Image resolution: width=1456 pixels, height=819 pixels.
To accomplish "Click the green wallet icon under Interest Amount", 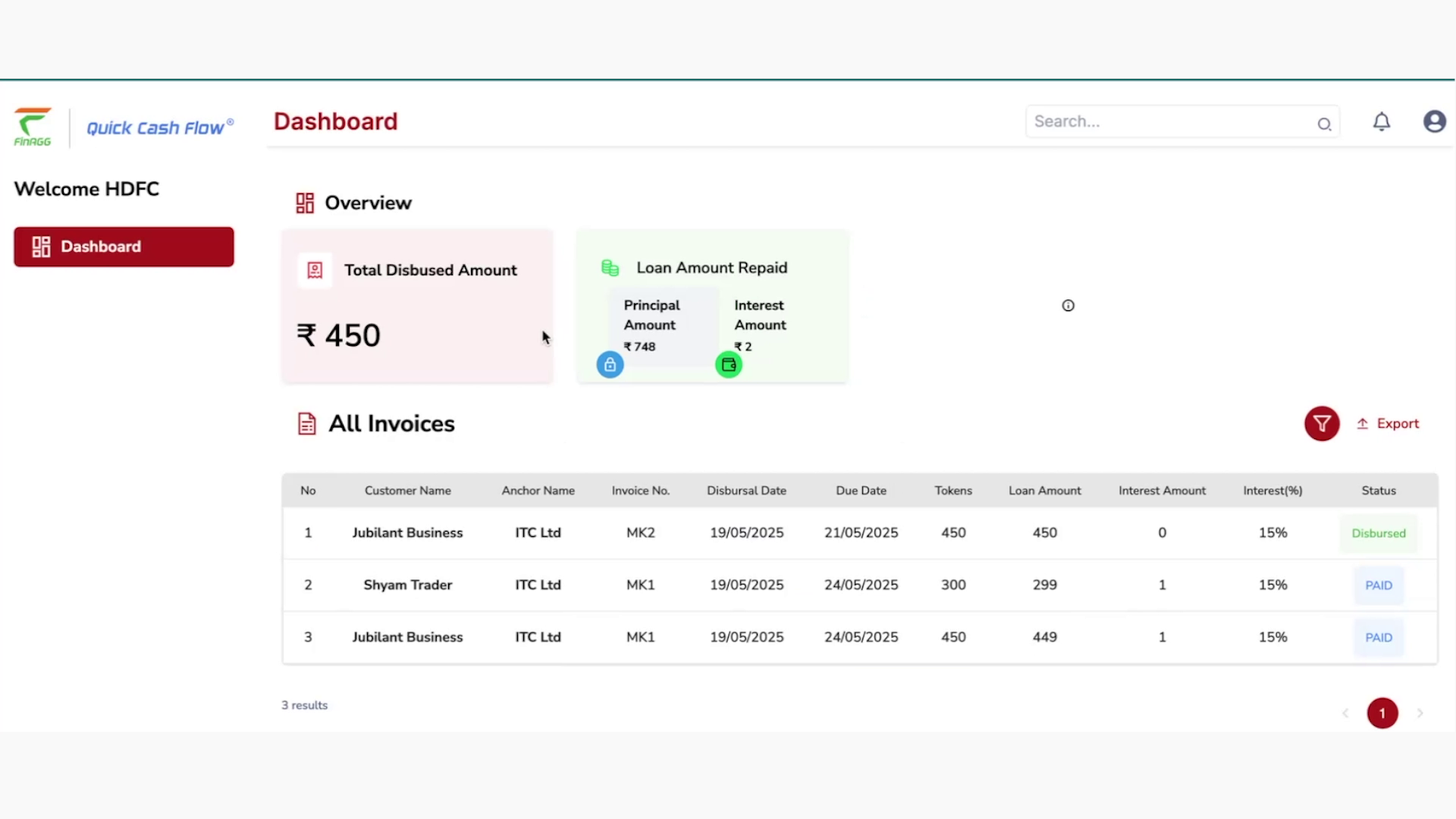I will 729,364.
